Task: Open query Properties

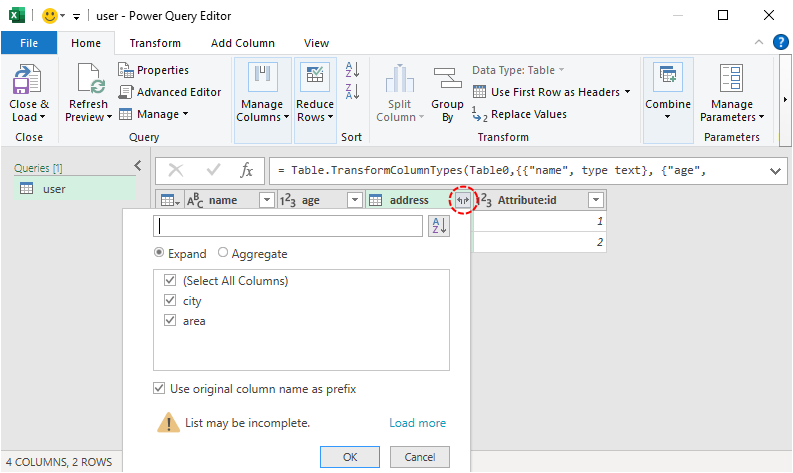Action: tap(154, 70)
